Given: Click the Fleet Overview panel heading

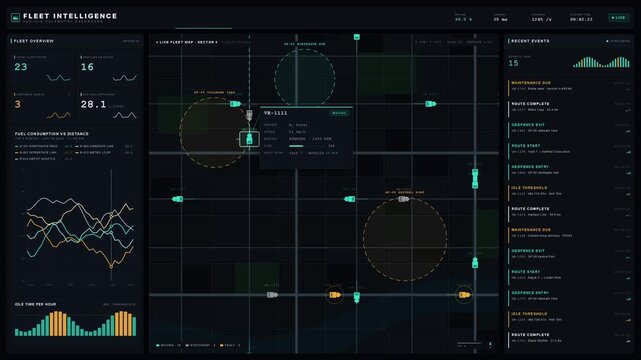Looking at the screenshot, I should click(34, 41).
